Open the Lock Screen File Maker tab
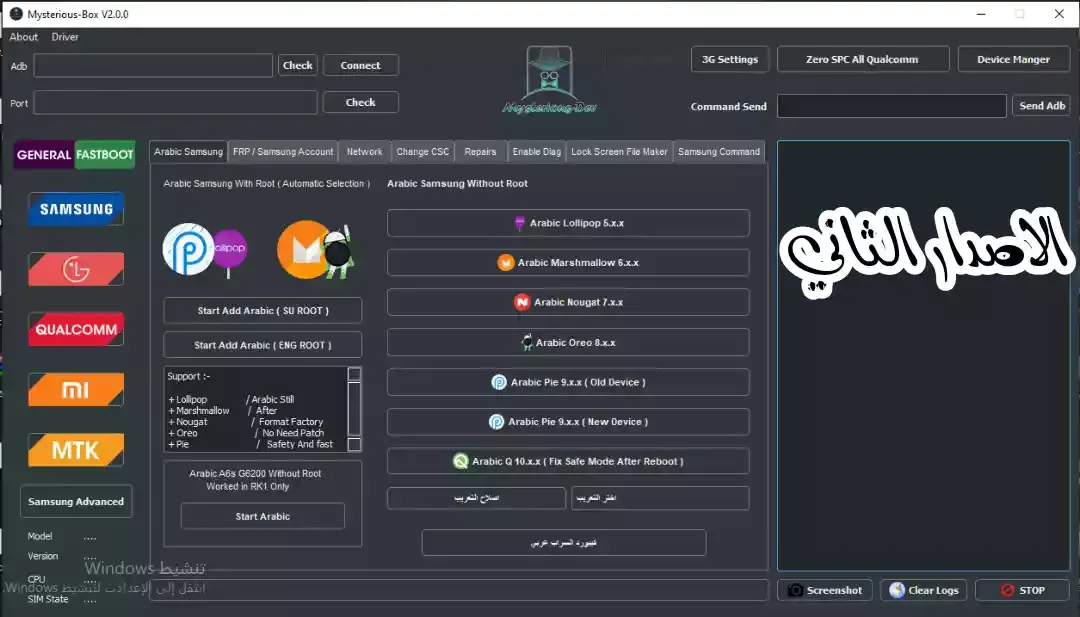1080x617 pixels. point(619,151)
